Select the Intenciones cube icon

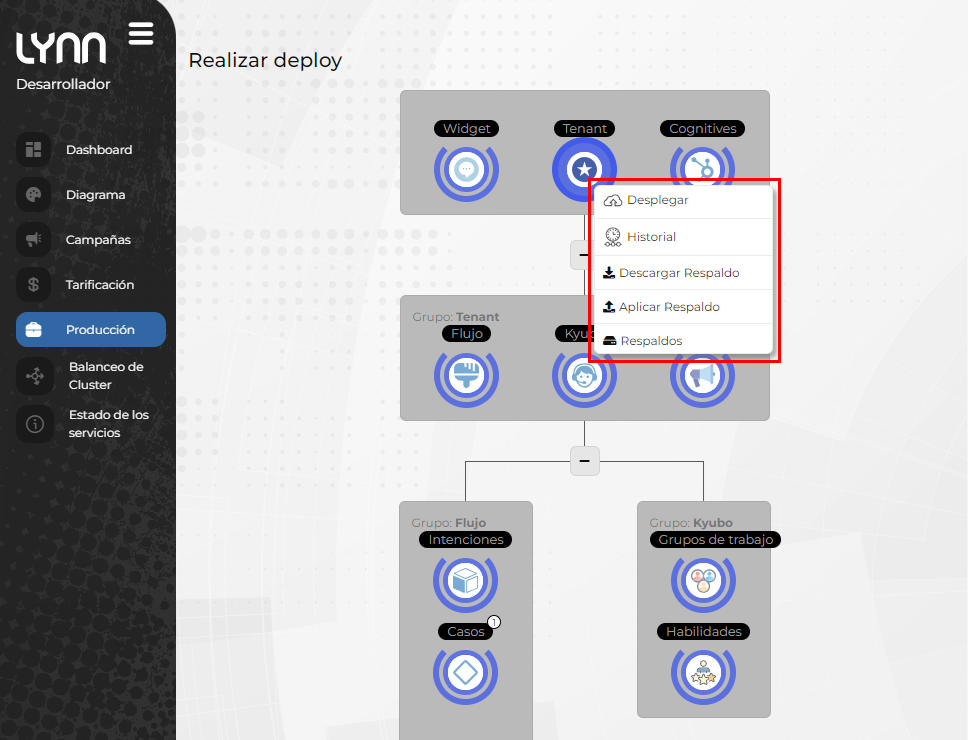(x=466, y=581)
